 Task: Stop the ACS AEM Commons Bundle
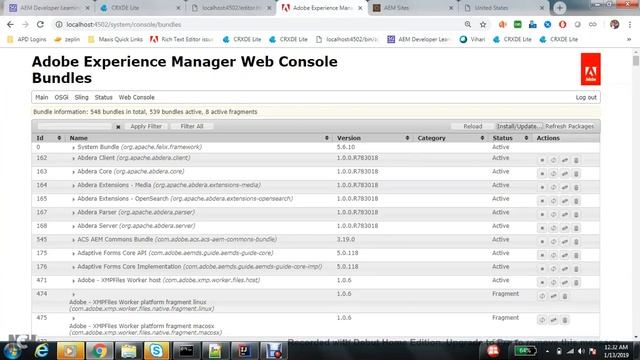(x=542, y=242)
